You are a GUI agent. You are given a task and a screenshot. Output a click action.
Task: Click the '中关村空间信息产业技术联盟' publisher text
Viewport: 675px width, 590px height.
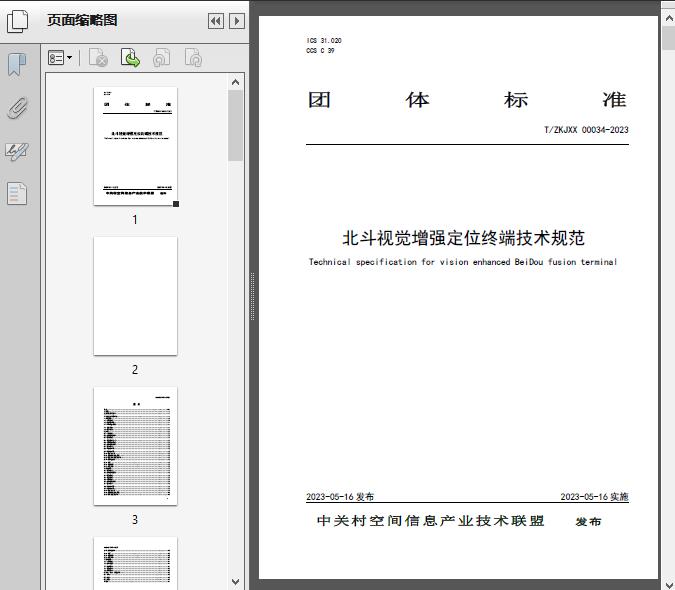pos(431,521)
